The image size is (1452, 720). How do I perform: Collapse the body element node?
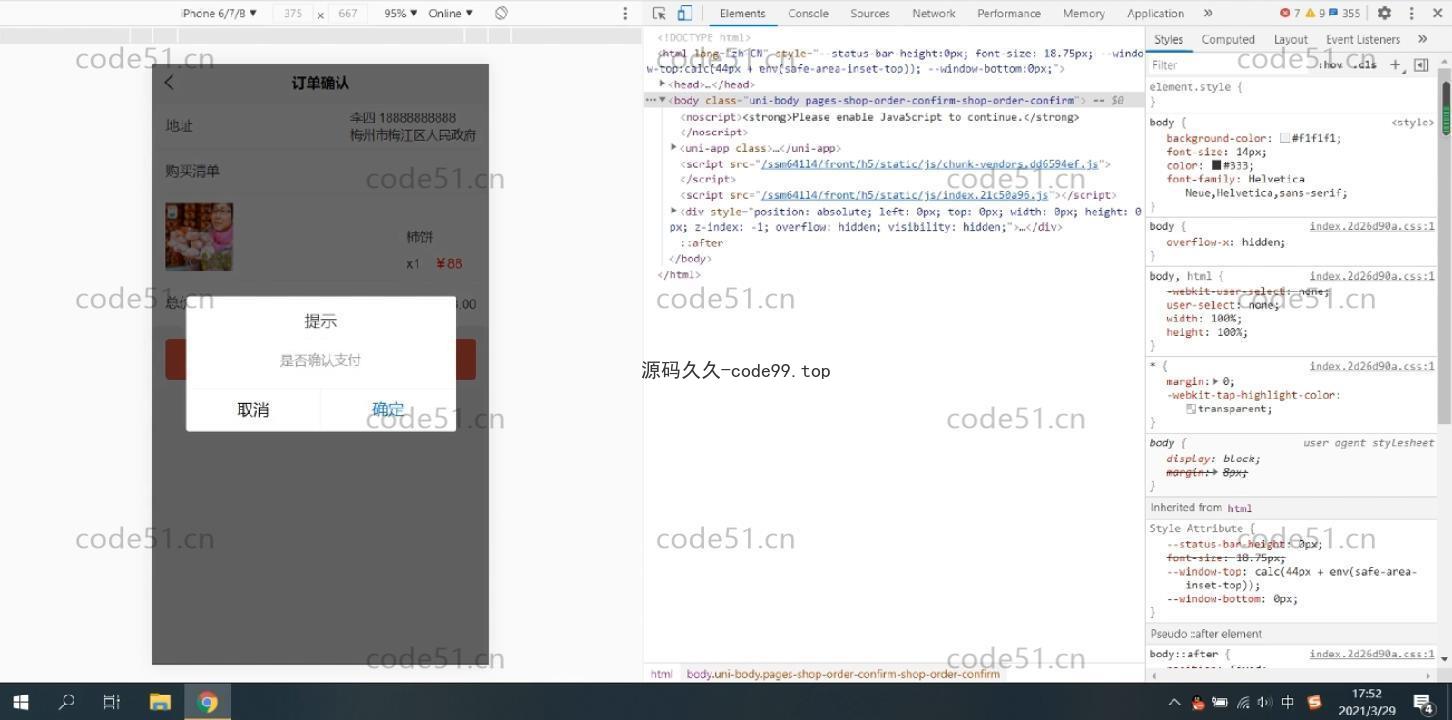[x=663, y=100]
